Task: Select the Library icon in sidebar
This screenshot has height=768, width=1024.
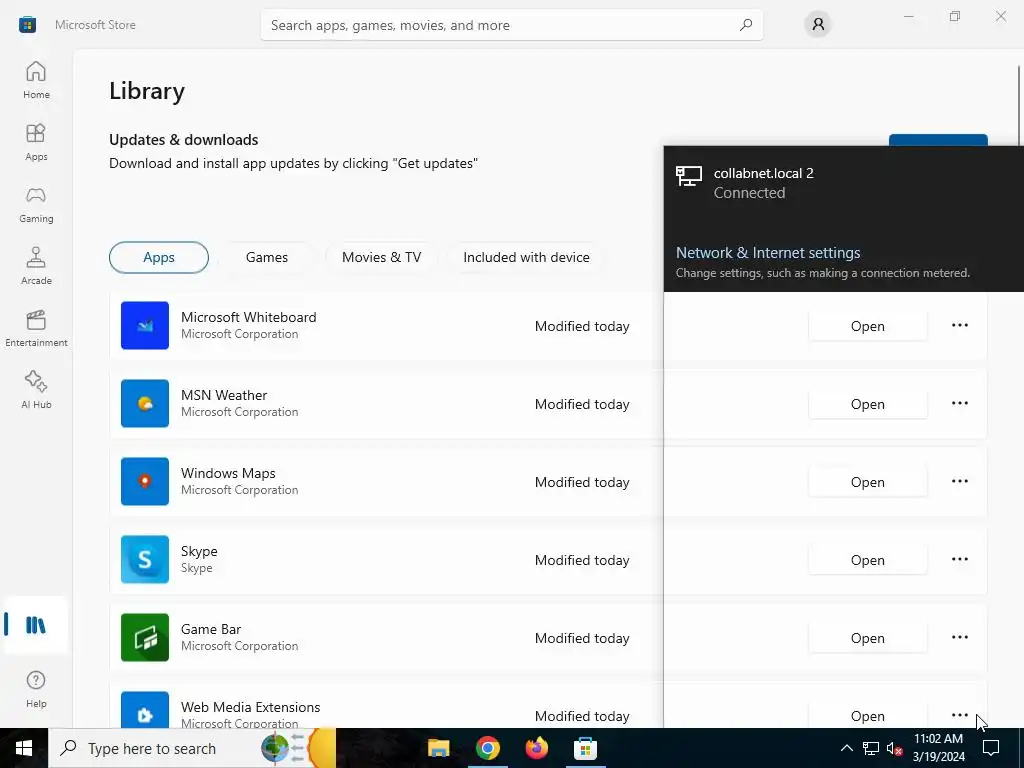Action: tap(36, 625)
